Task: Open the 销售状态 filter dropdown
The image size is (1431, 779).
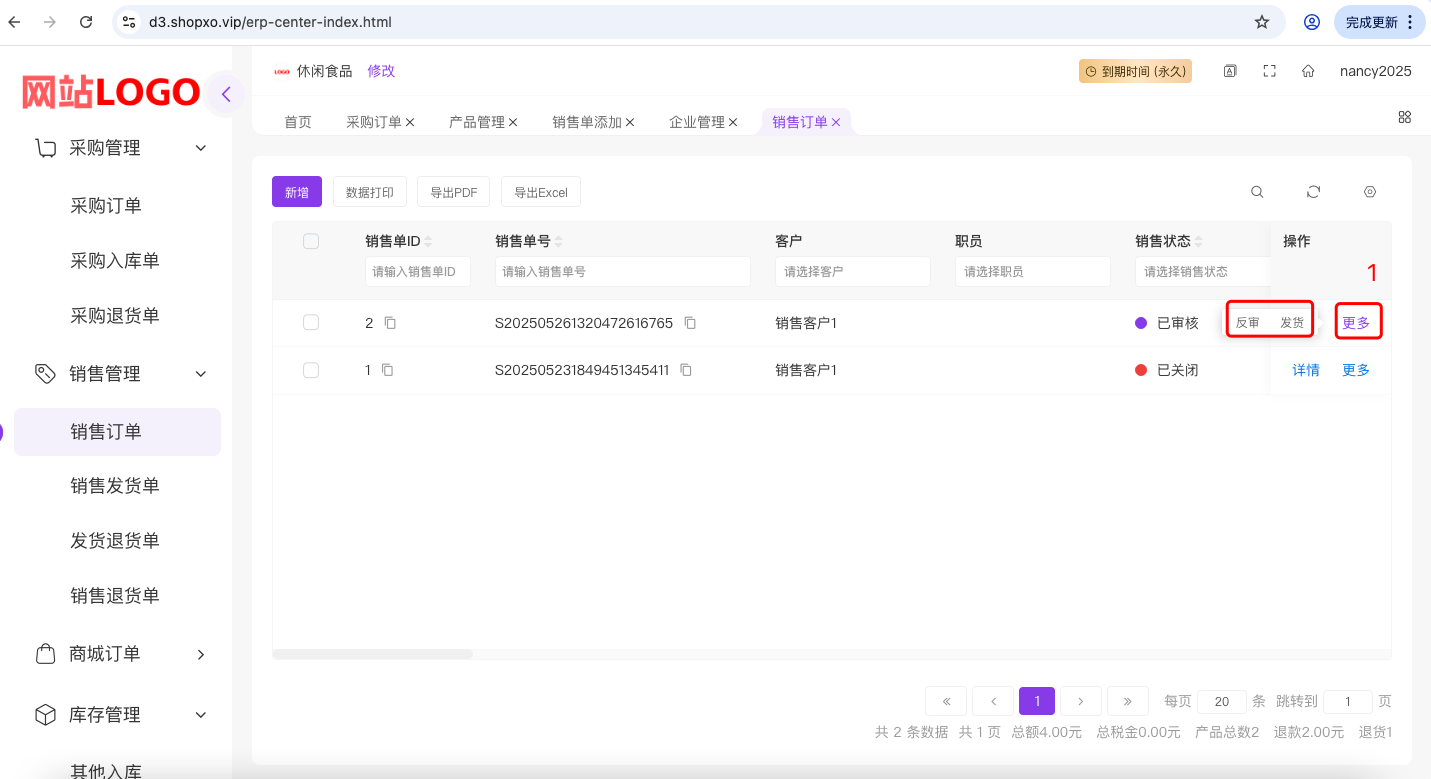Action: pos(1202,271)
